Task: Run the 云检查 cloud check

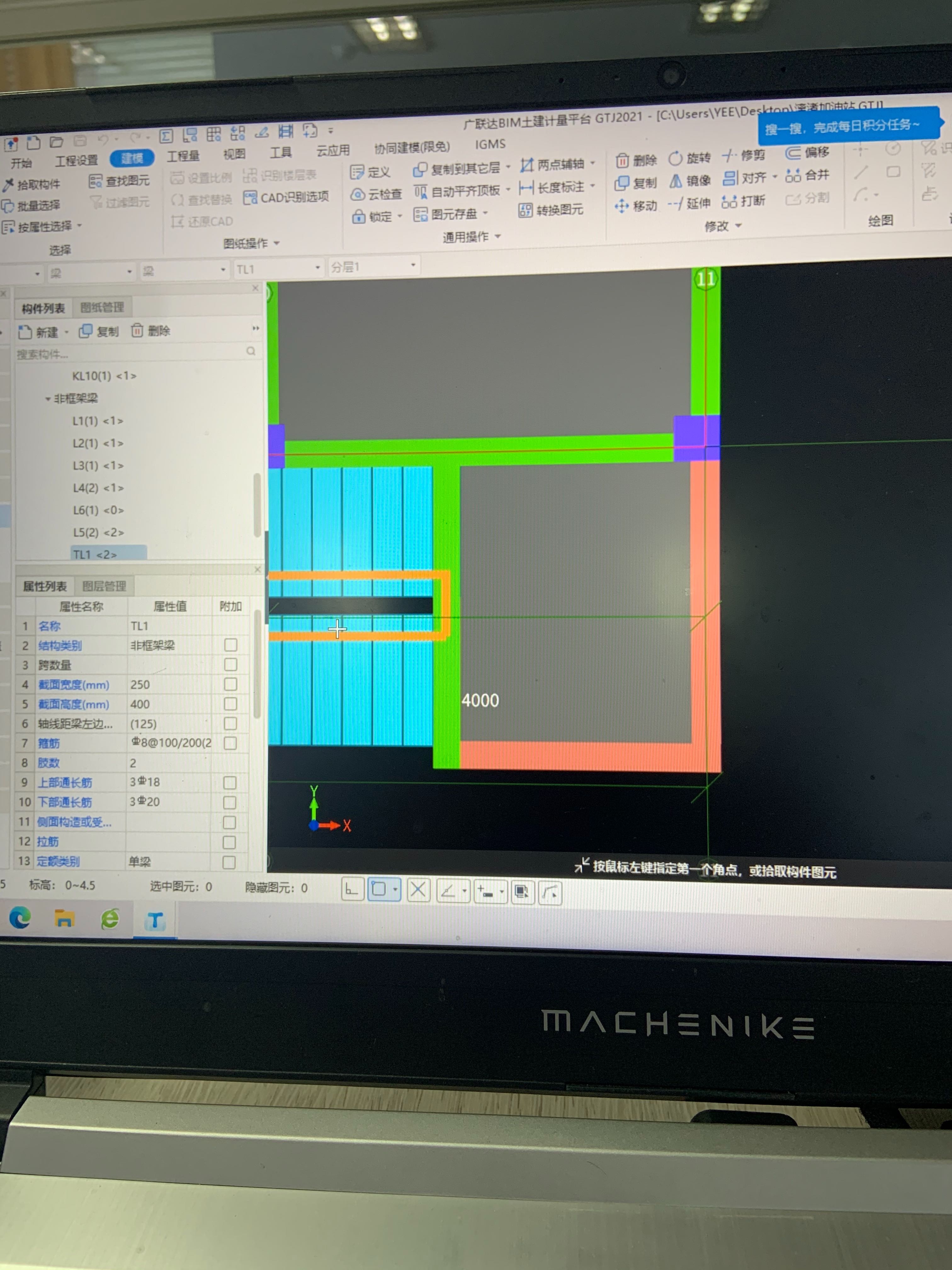Action: click(376, 195)
